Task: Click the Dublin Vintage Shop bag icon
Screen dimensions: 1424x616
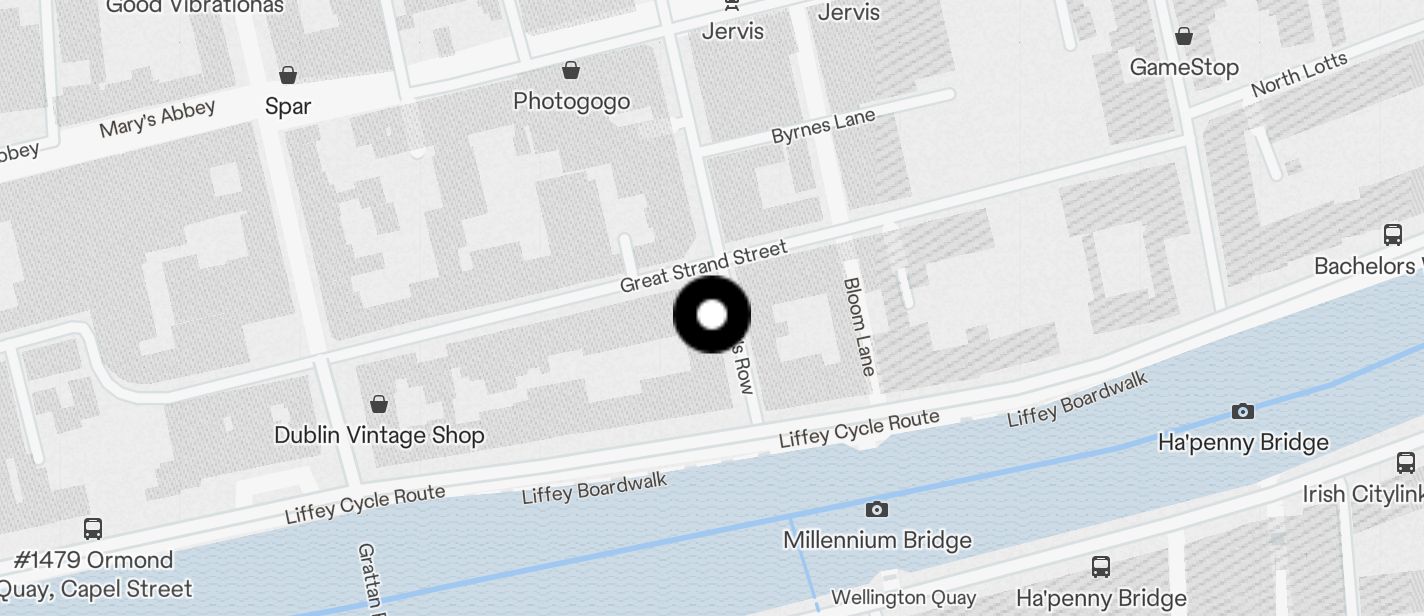Action: coord(379,404)
